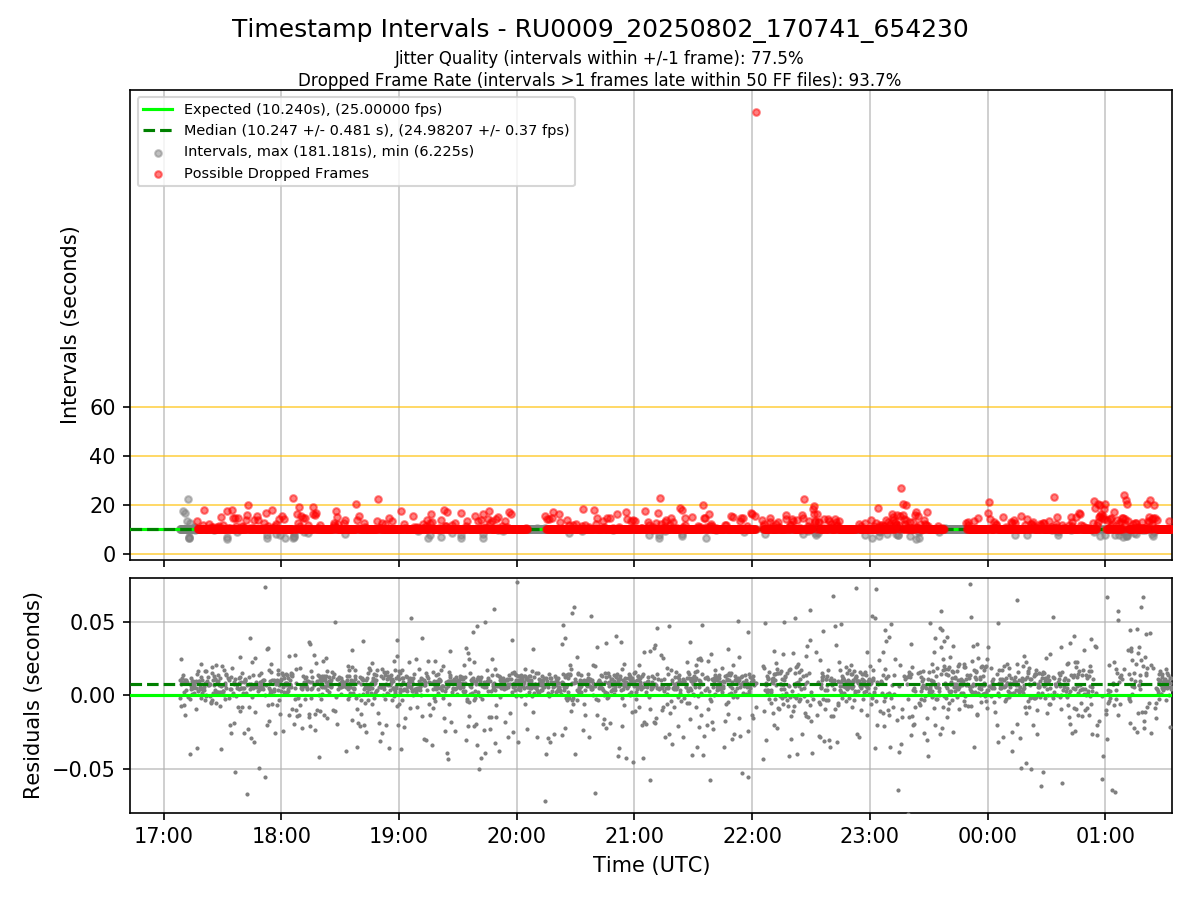Click the 'Residuals (seconds)' y-axis label
The width and height of the screenshot is (1200, 900).
click(33, 695)
